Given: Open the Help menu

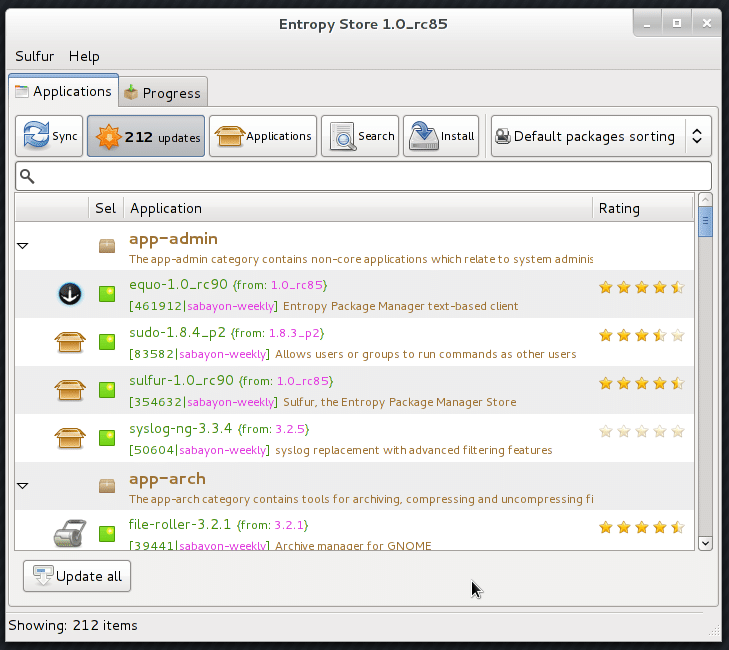Looking at the screenshot, I should (84, 56).
